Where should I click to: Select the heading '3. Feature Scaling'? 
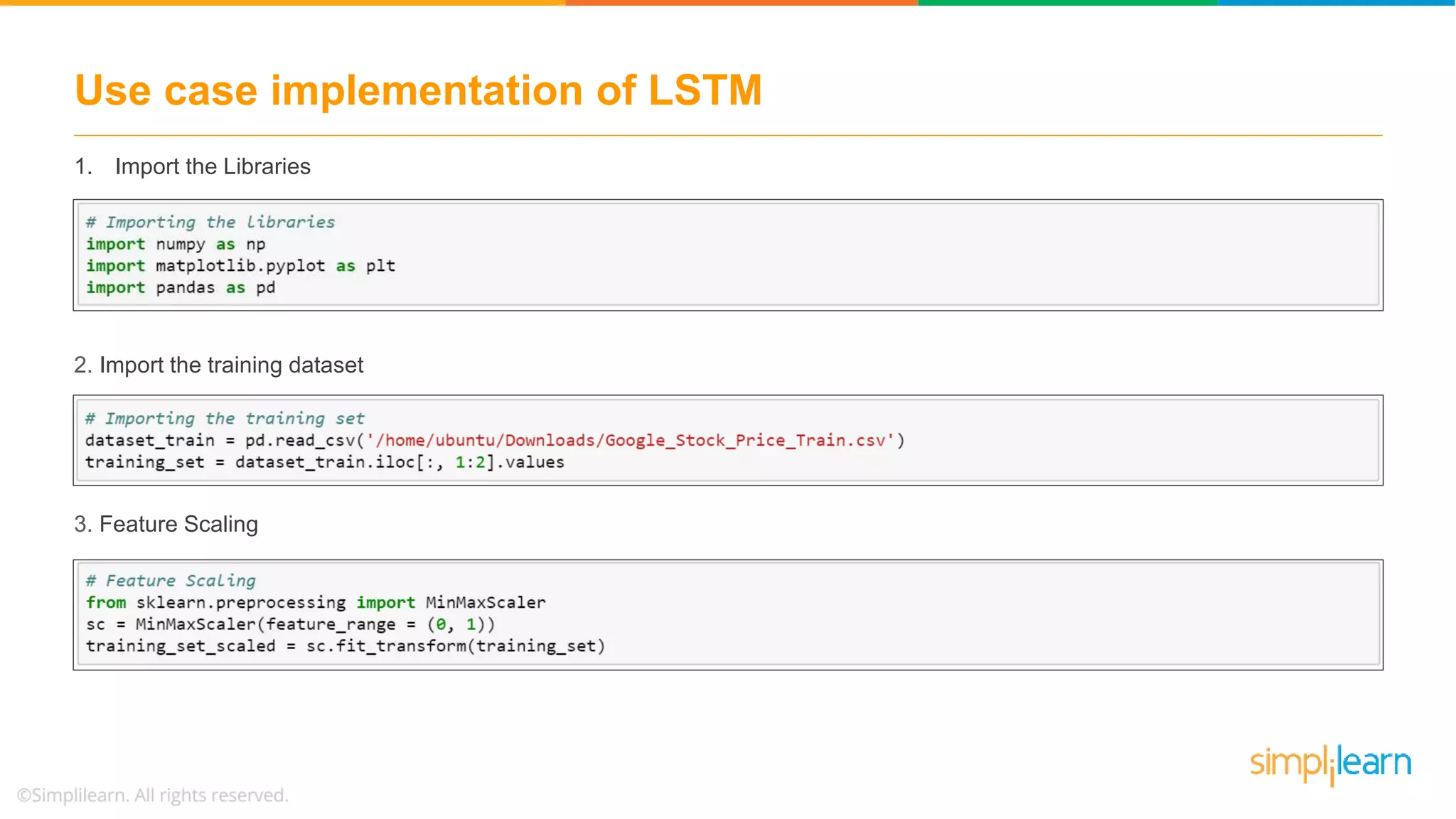(x=166, y=524)
